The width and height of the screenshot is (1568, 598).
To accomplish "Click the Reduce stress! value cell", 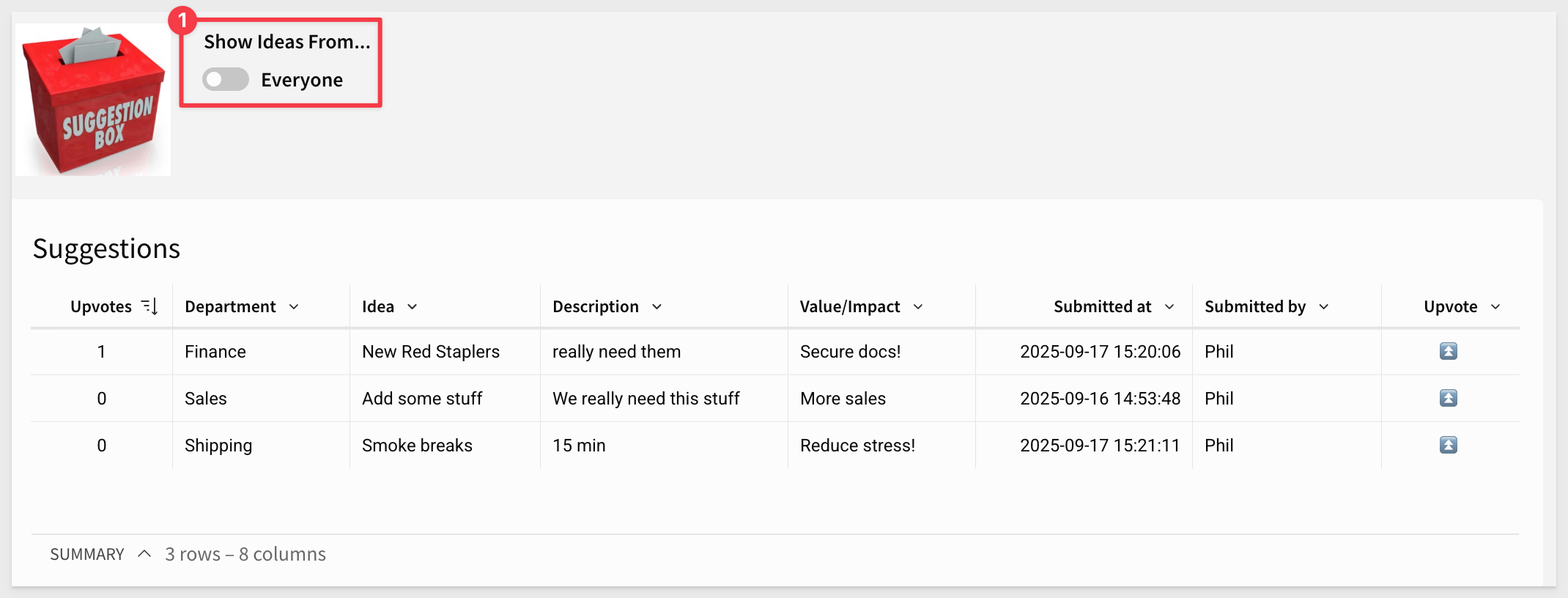I will coord(857,446).
